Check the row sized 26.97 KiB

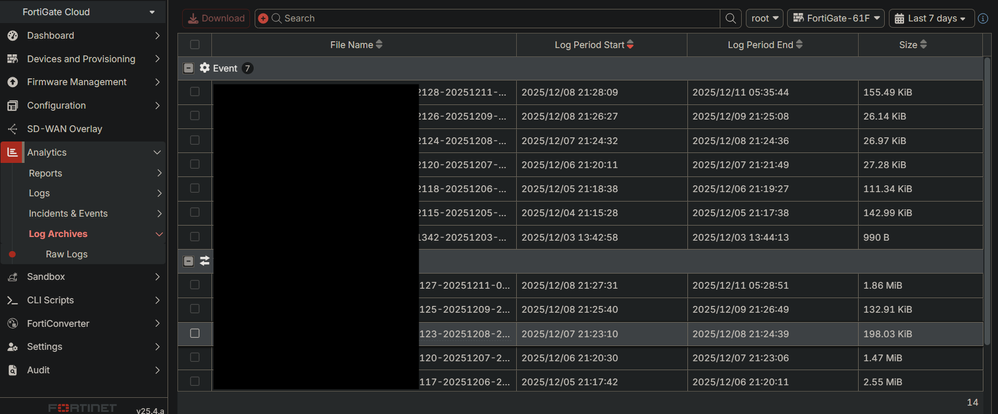[195, 140]
